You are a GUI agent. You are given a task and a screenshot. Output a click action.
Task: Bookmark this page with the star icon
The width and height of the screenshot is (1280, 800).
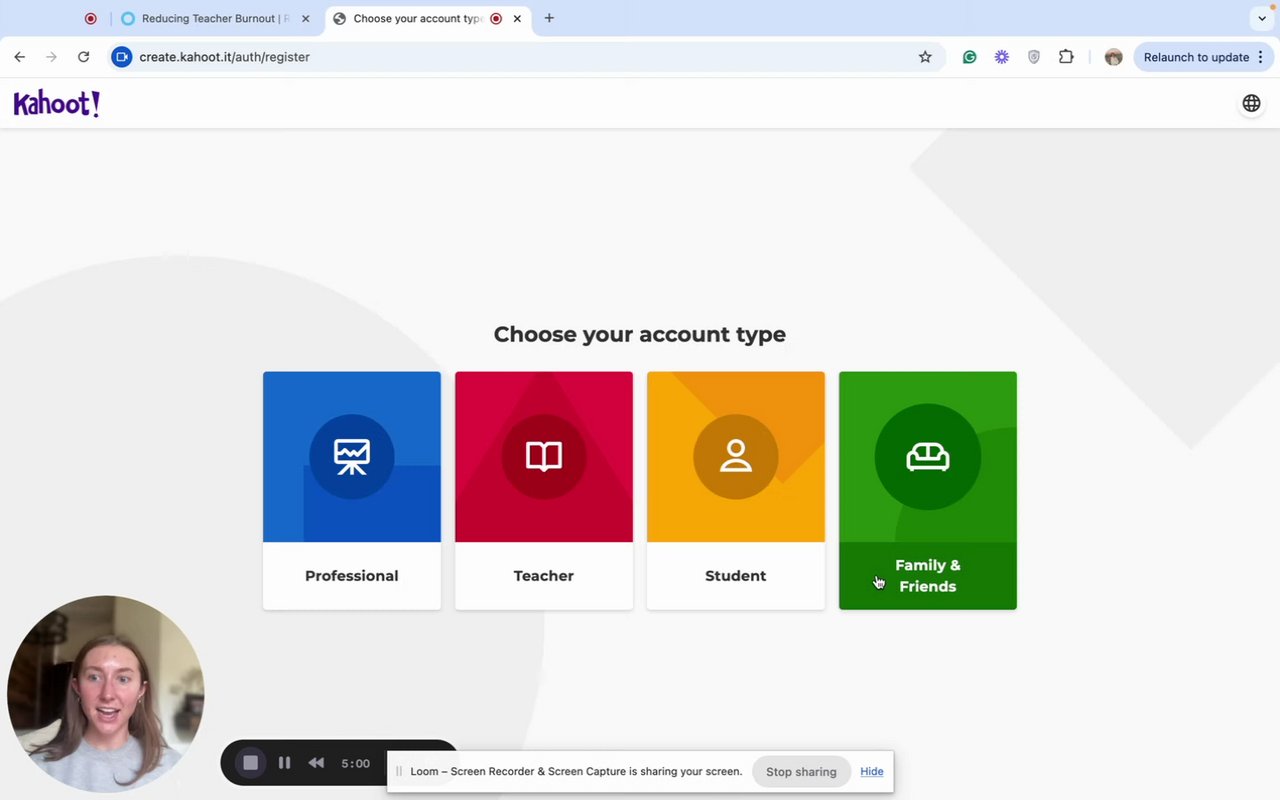[925, 57]
